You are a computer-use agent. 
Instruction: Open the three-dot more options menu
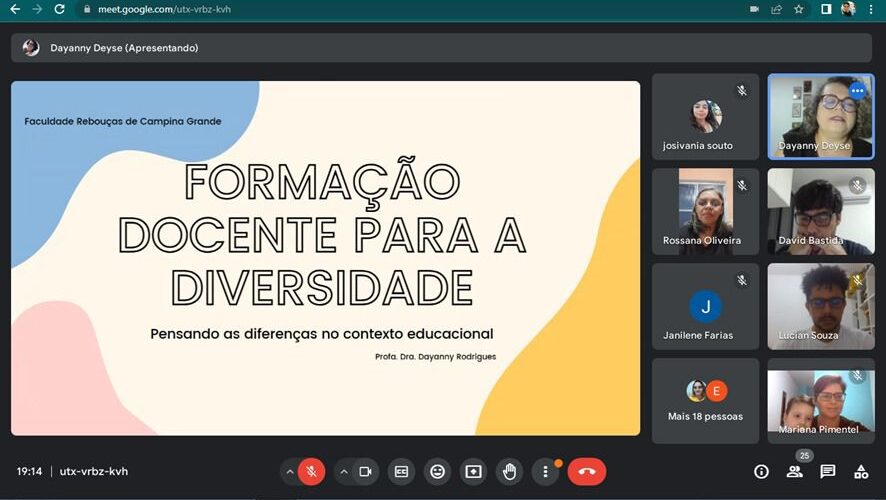click(545, 471)
